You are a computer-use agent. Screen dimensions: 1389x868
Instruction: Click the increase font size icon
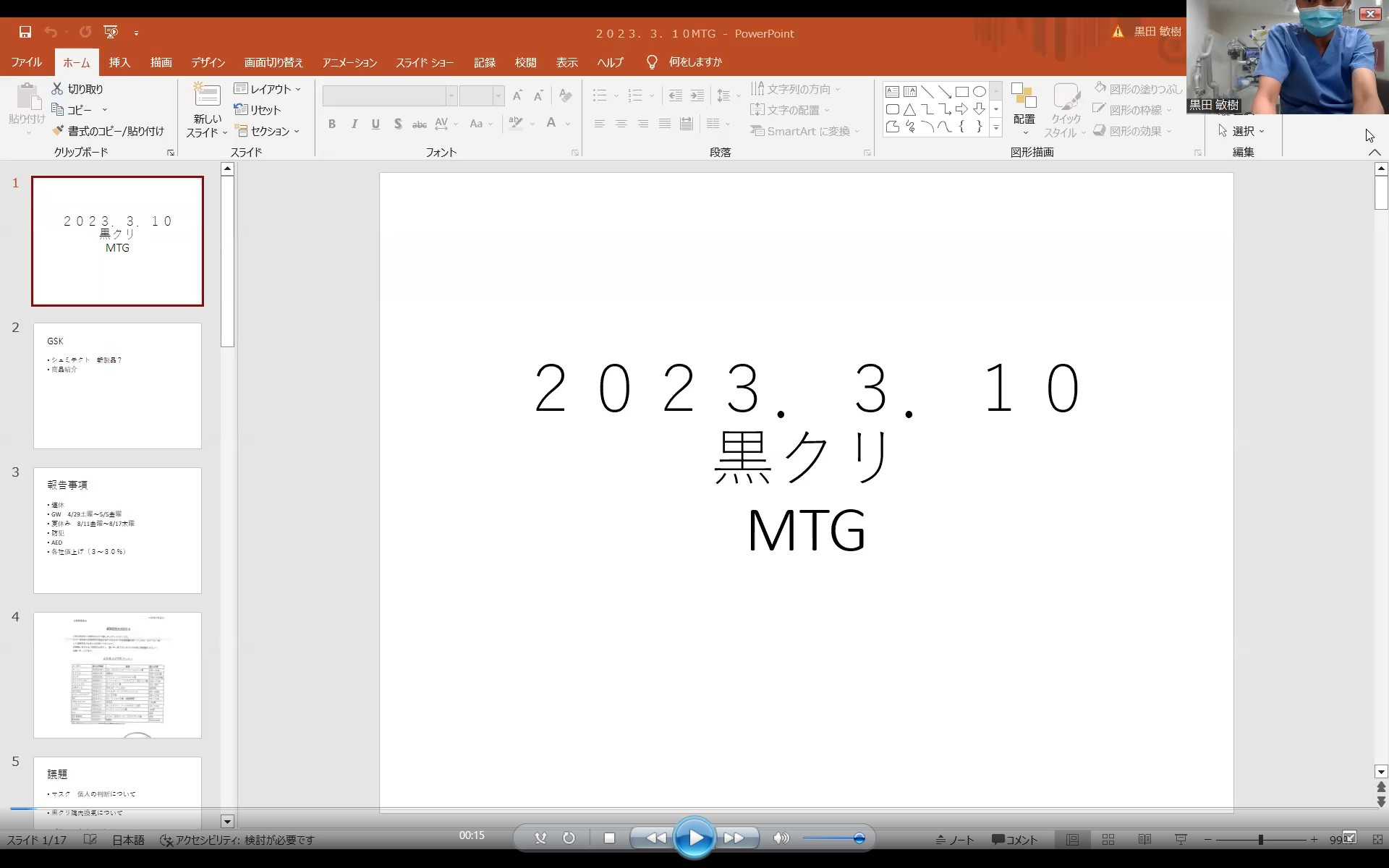coord(517,95)
